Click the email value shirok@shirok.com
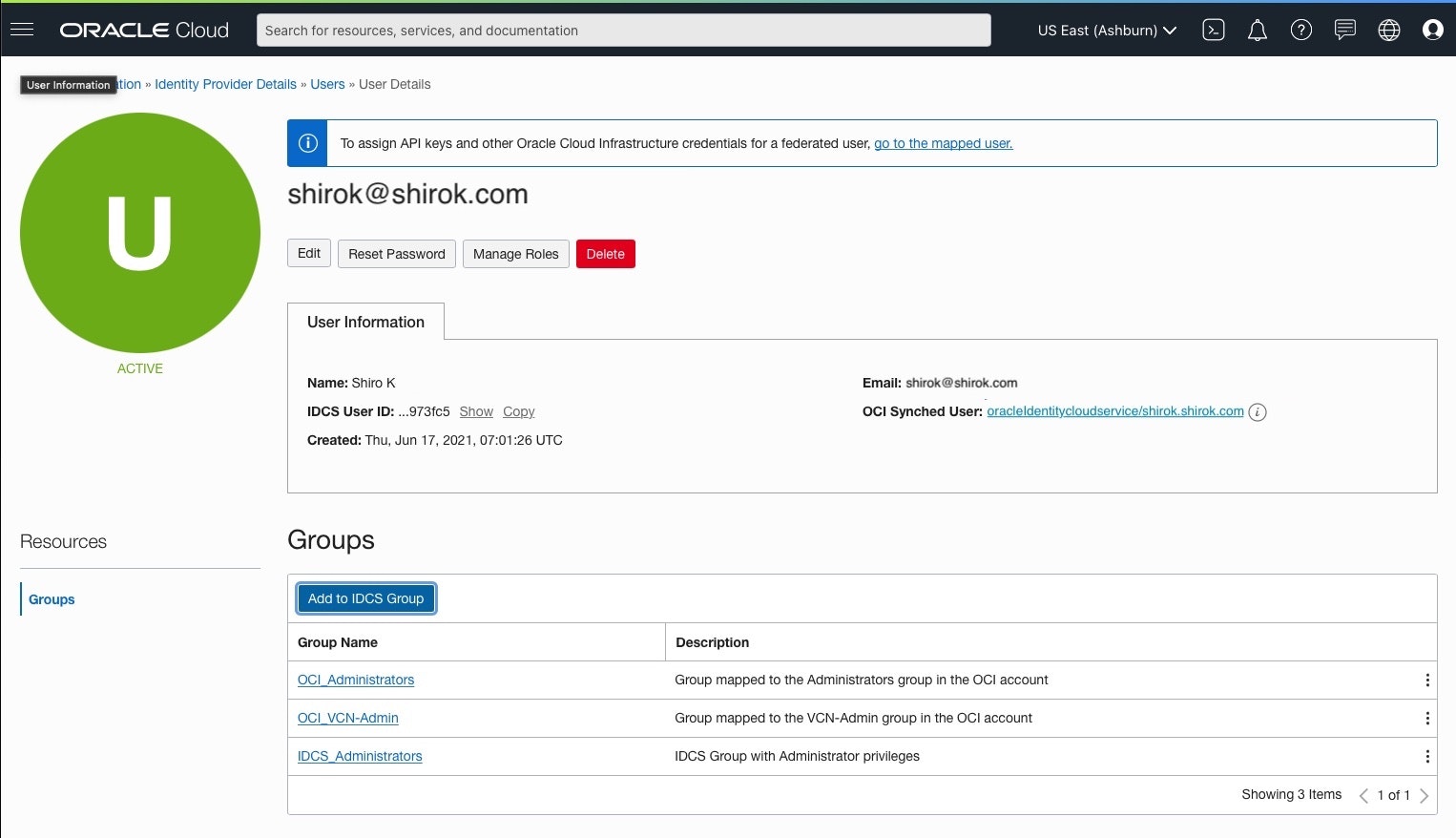This screenshot has height=838, width=1456. [x=962, y=383]
